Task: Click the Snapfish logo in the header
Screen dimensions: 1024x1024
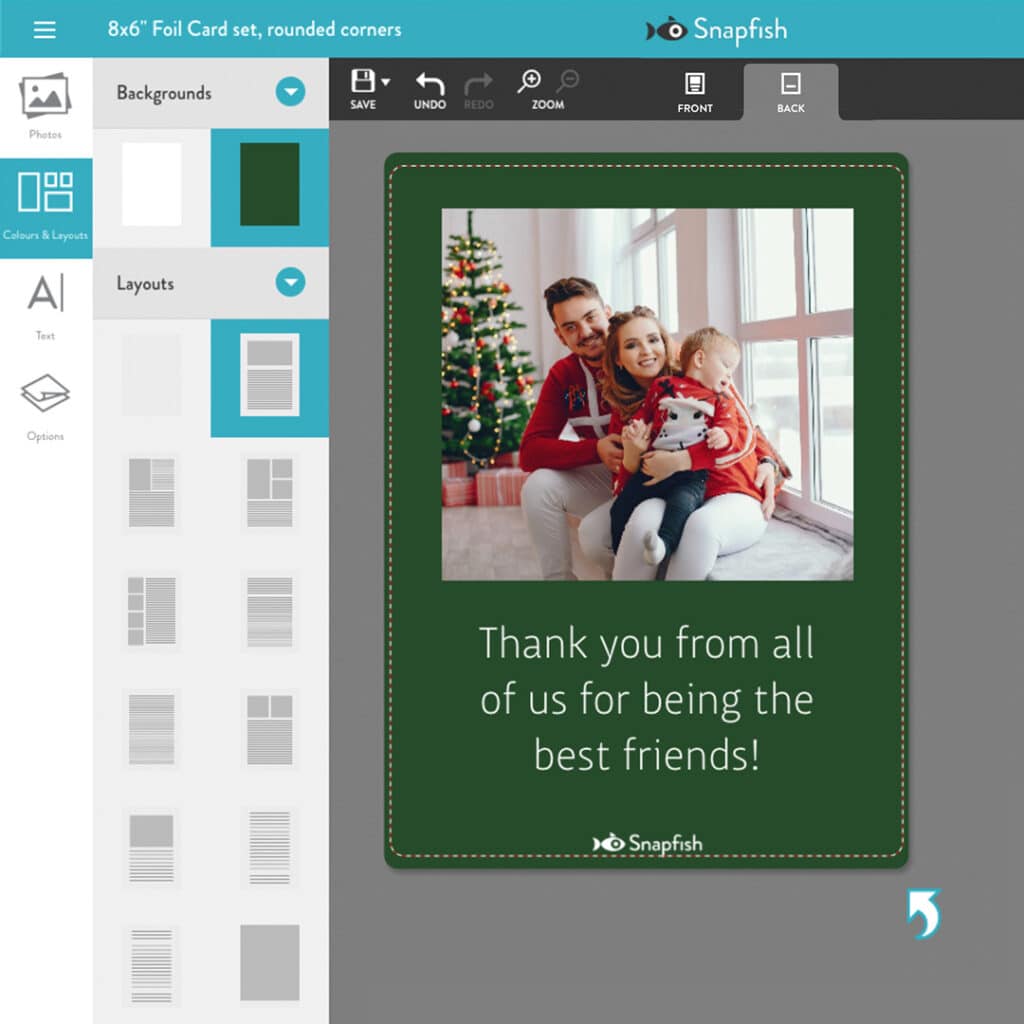Action: point(715,29)
